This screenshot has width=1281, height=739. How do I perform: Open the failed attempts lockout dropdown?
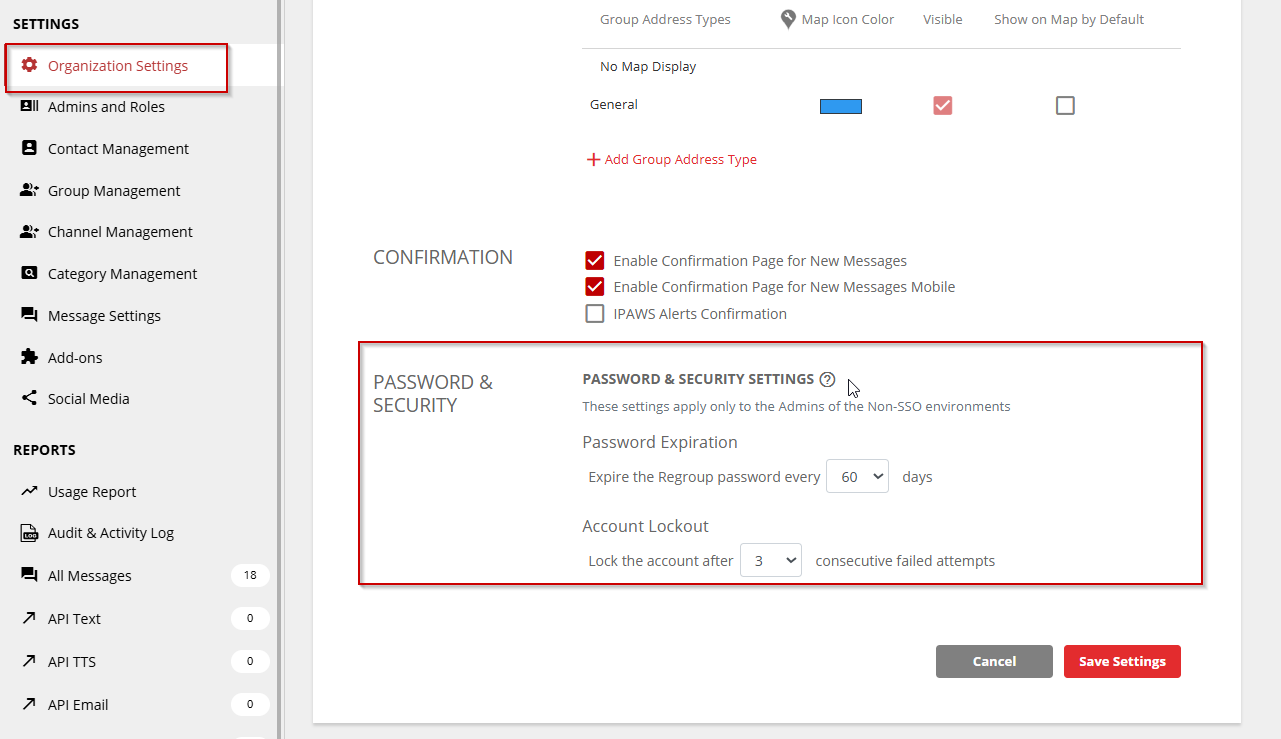[x=771, y=561]
